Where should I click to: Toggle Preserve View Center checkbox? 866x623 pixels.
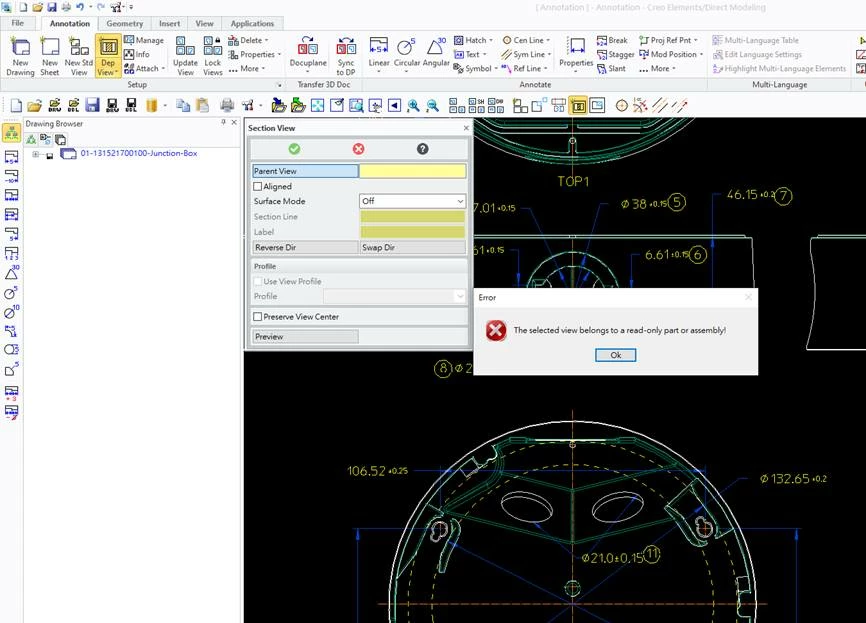(x=257, y=317)
